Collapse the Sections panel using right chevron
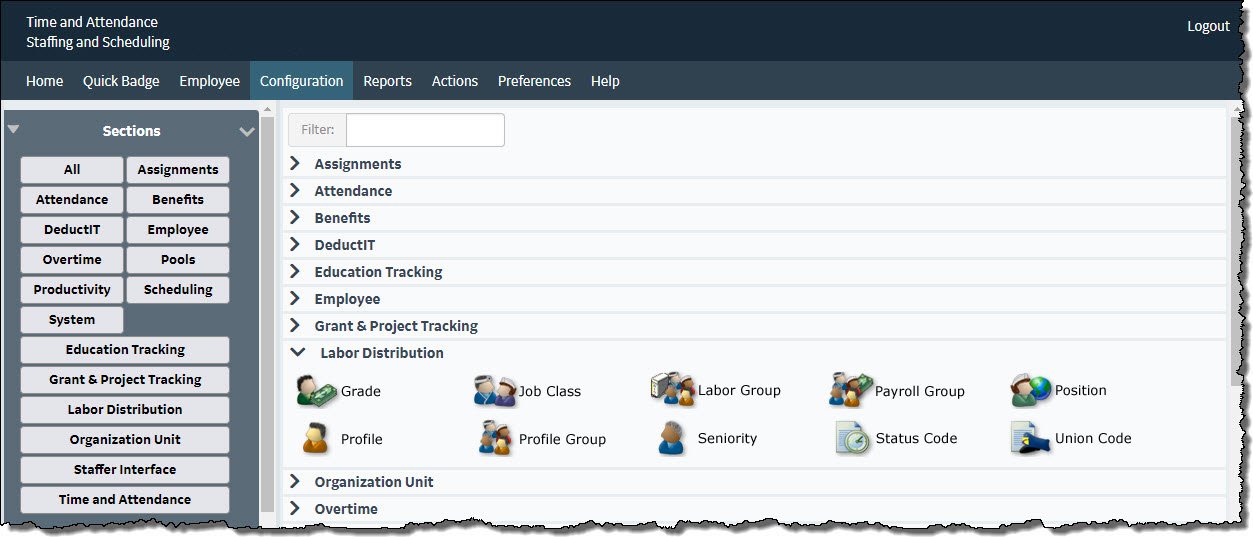1253x537 pixels. click(247, 131)
